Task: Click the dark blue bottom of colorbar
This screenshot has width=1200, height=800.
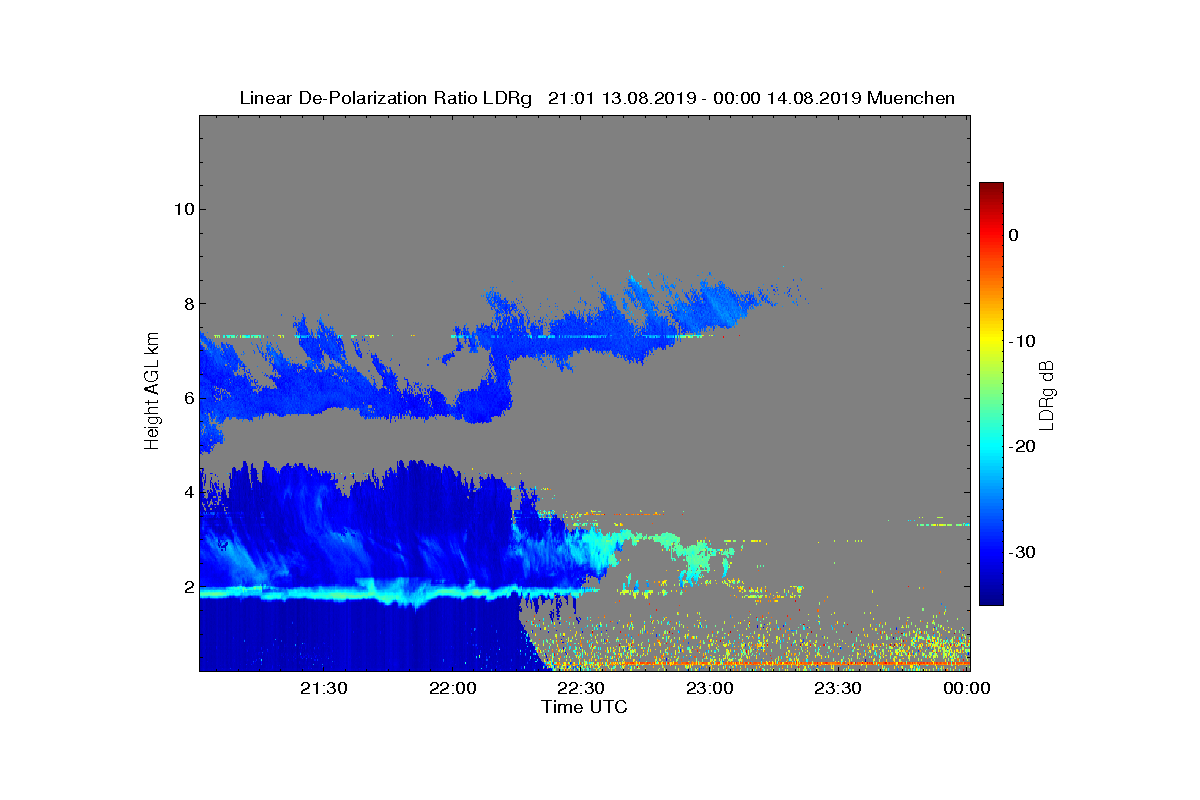Action: pyautogui.click(x=991, y=597)
